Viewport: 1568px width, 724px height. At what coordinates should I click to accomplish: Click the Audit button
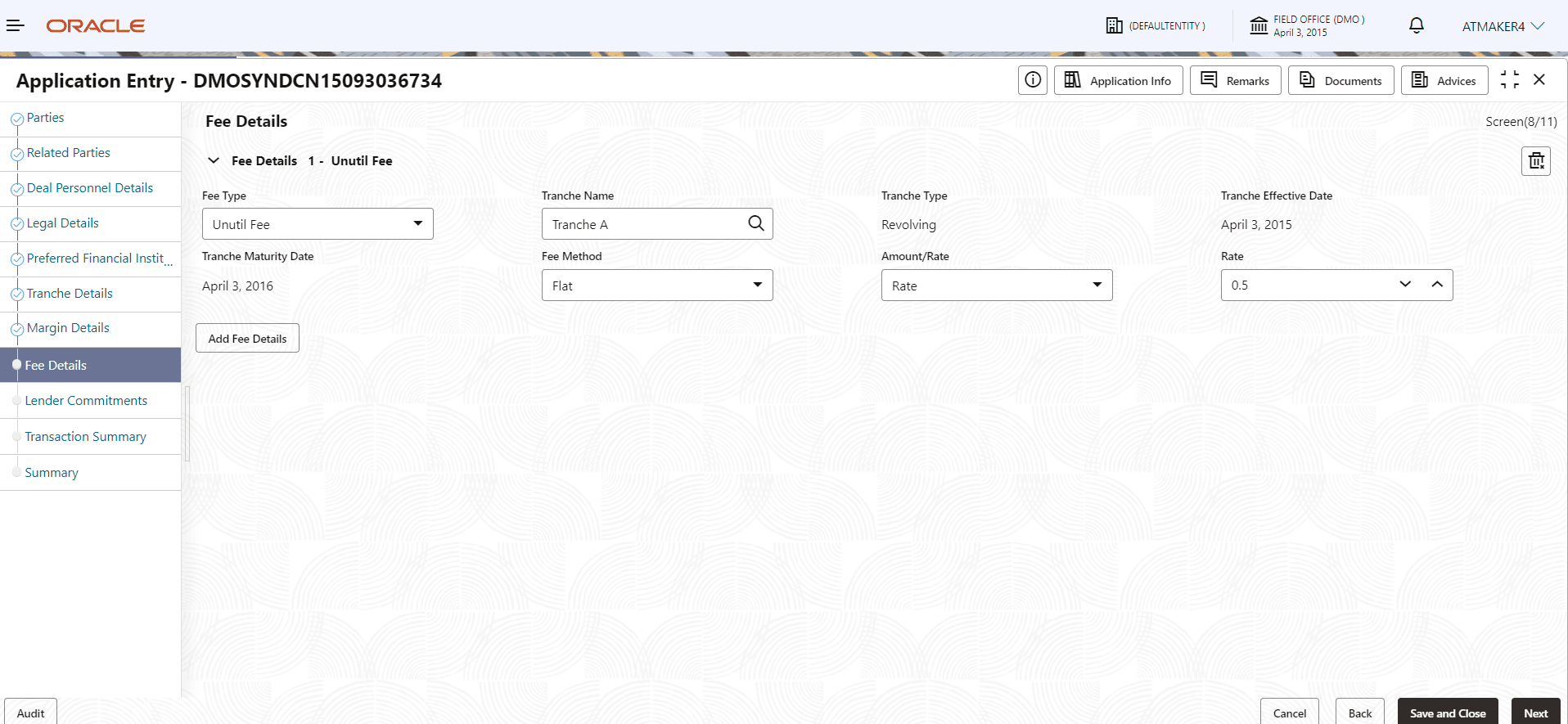[30, 712]
